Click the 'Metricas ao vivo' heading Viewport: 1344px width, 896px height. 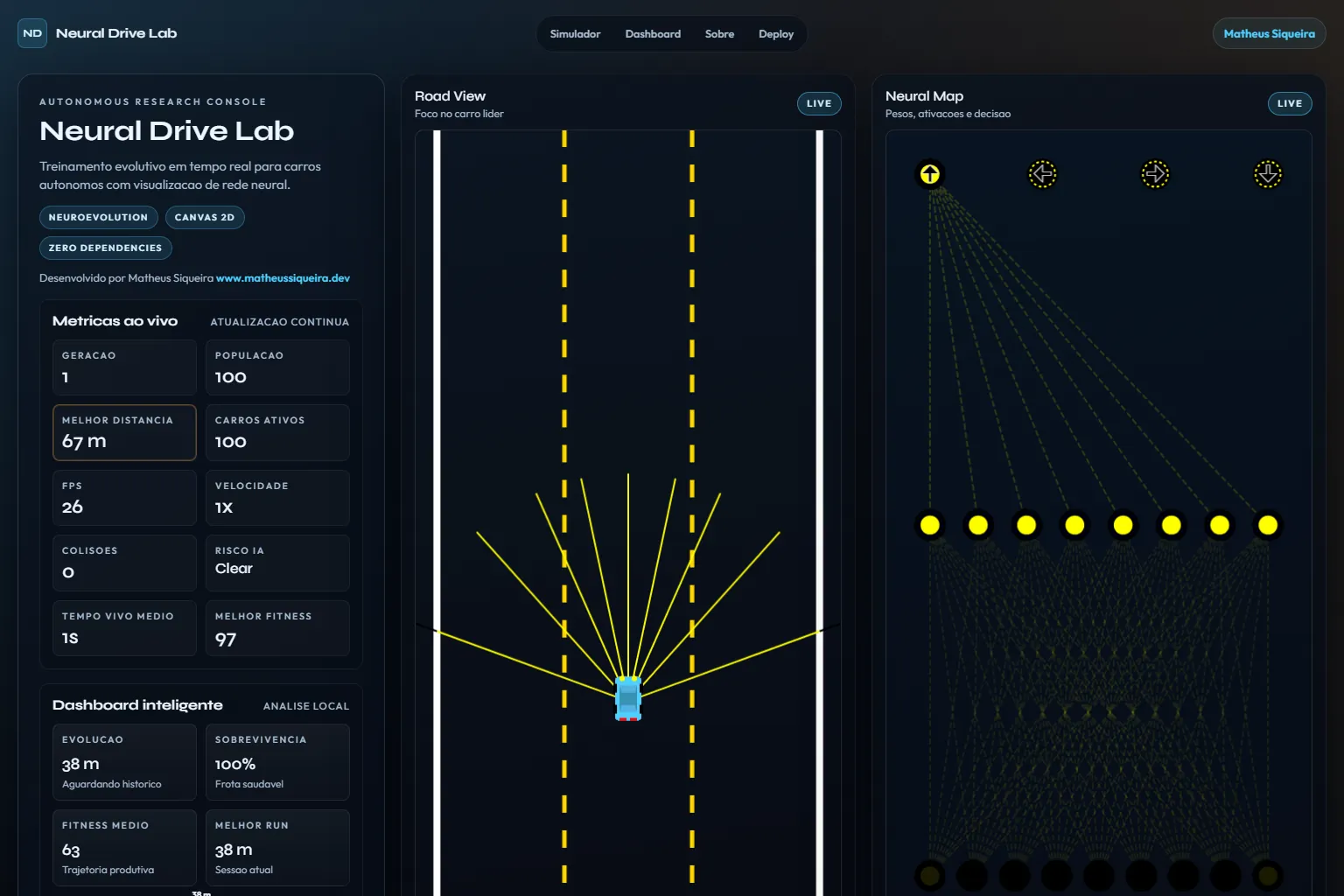(115, 321)
